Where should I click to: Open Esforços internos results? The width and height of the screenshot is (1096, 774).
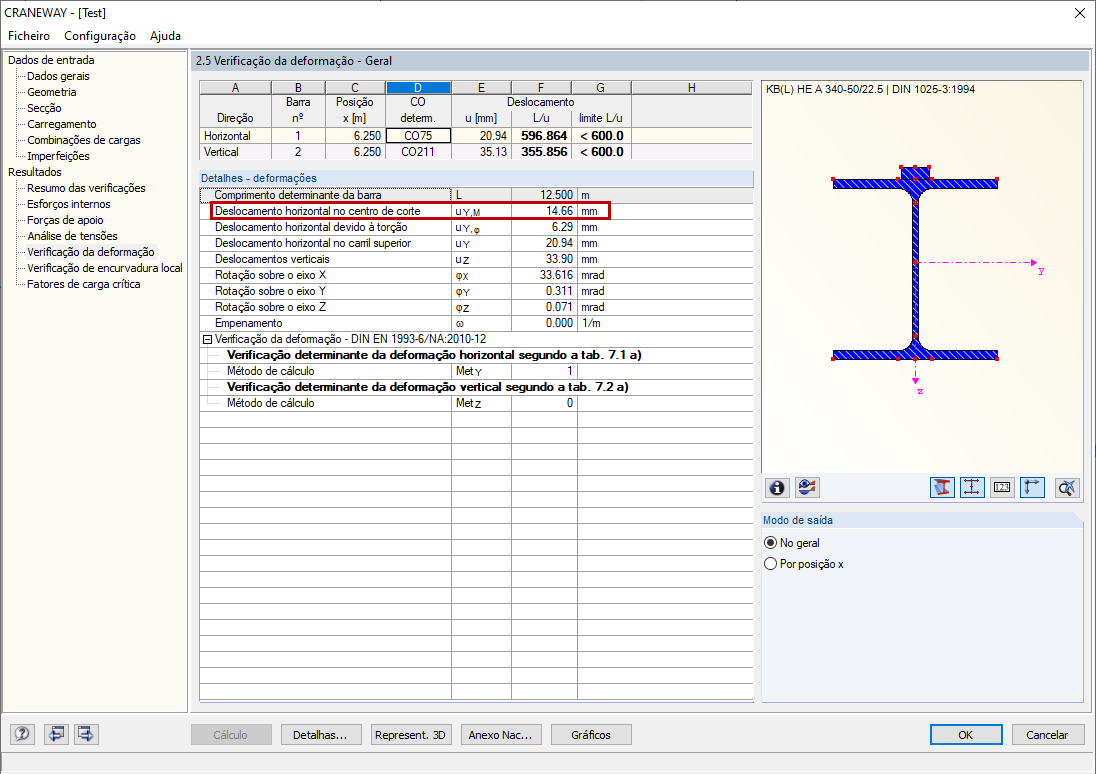68,204
